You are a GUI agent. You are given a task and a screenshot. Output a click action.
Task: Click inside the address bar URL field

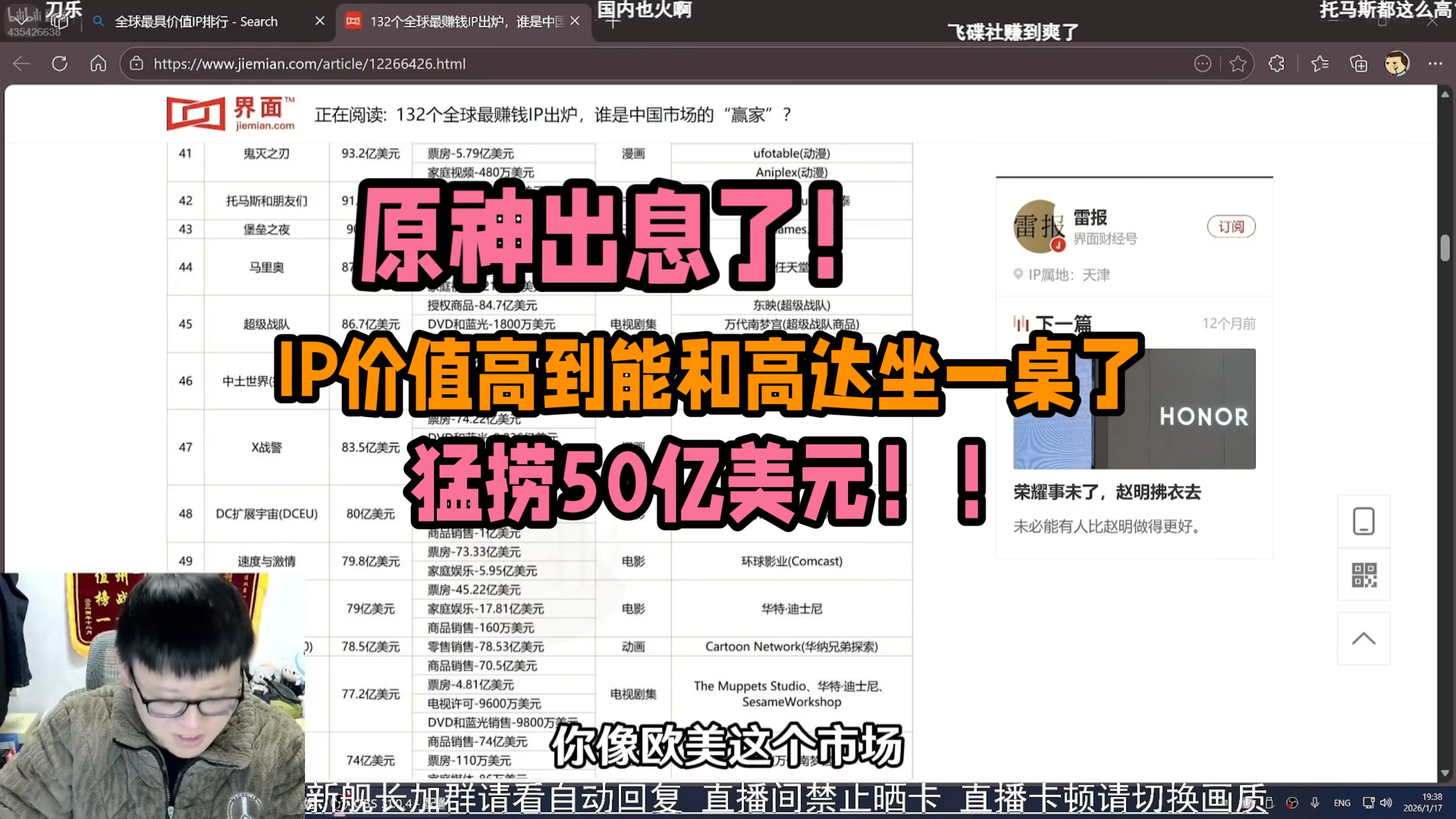click(x=309, y=64)
